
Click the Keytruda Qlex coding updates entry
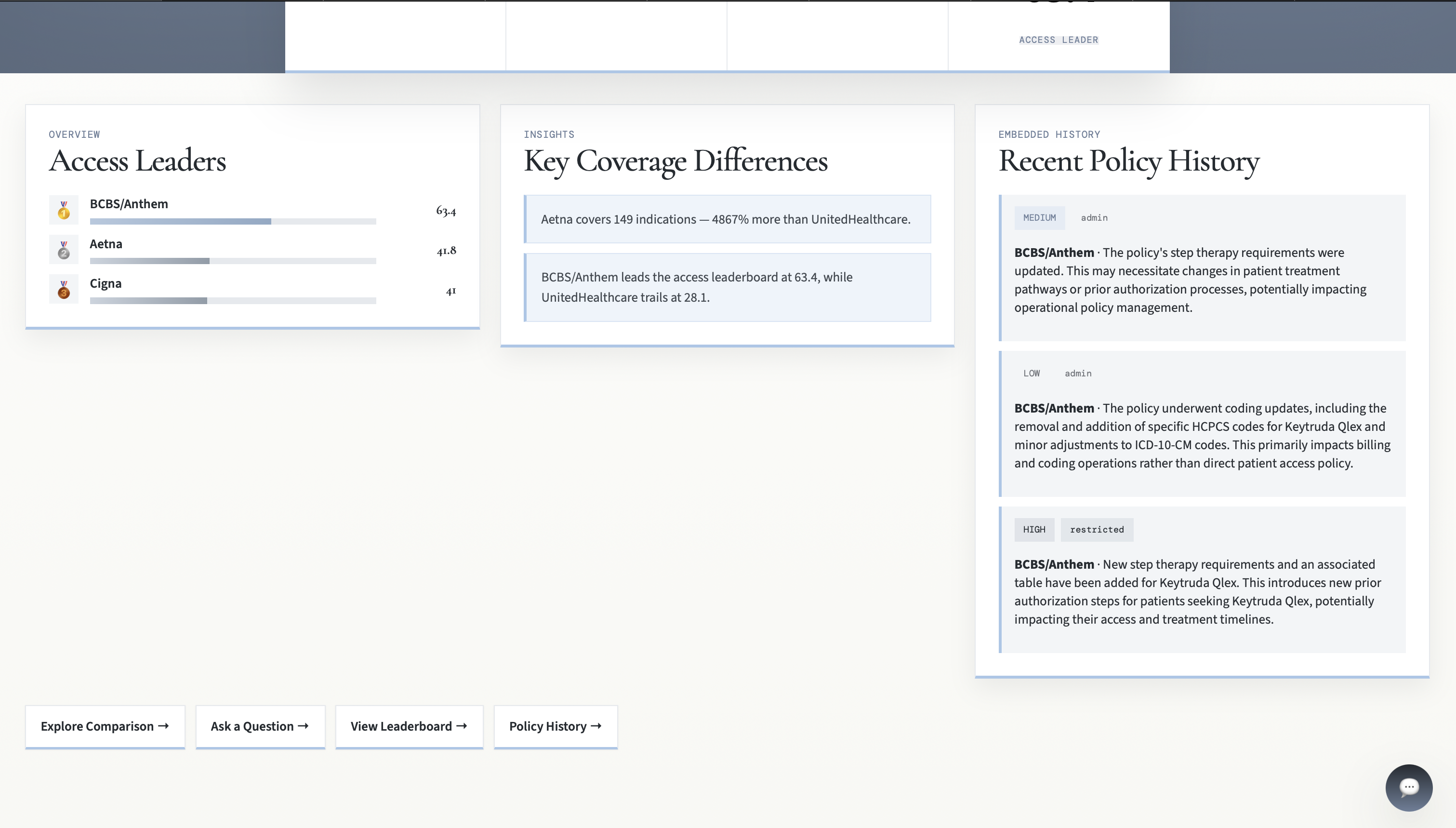1202,435
